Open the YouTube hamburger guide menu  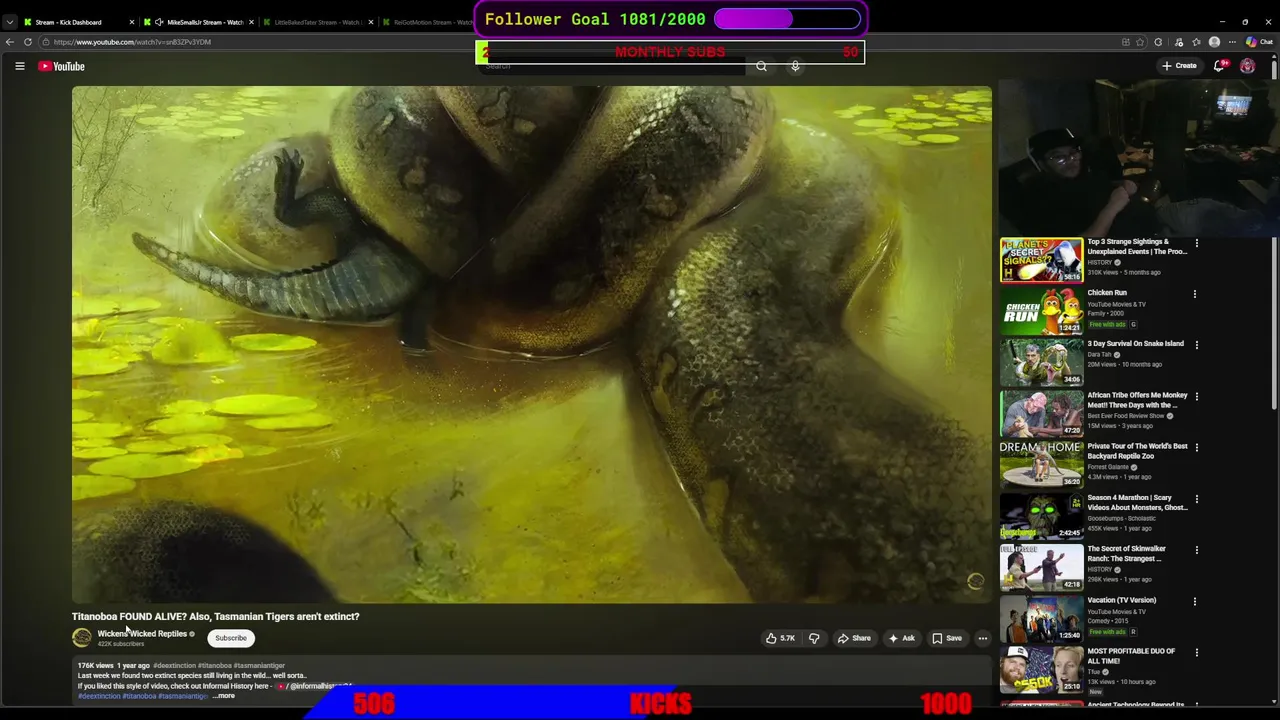click(19, 66)
